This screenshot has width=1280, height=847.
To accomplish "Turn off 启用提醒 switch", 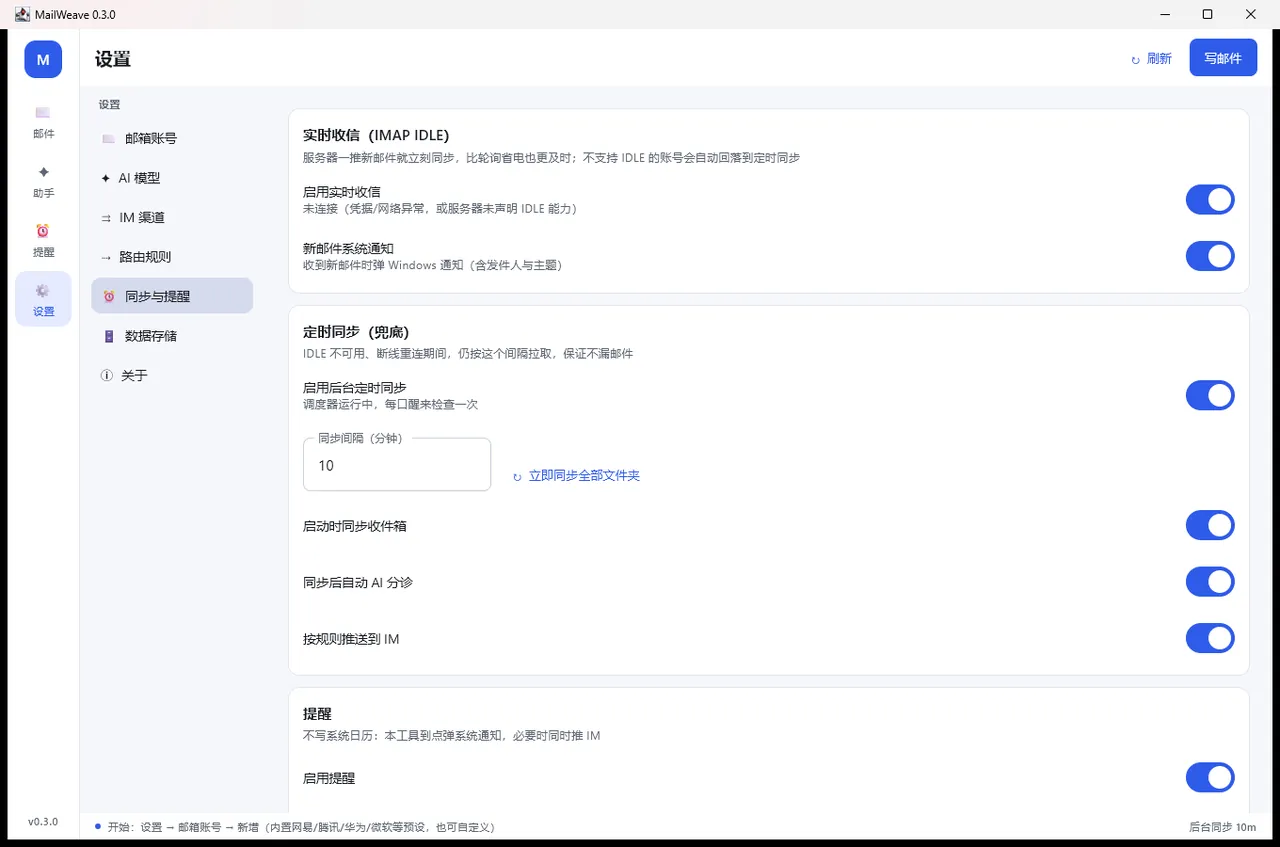I will 1210,777.
